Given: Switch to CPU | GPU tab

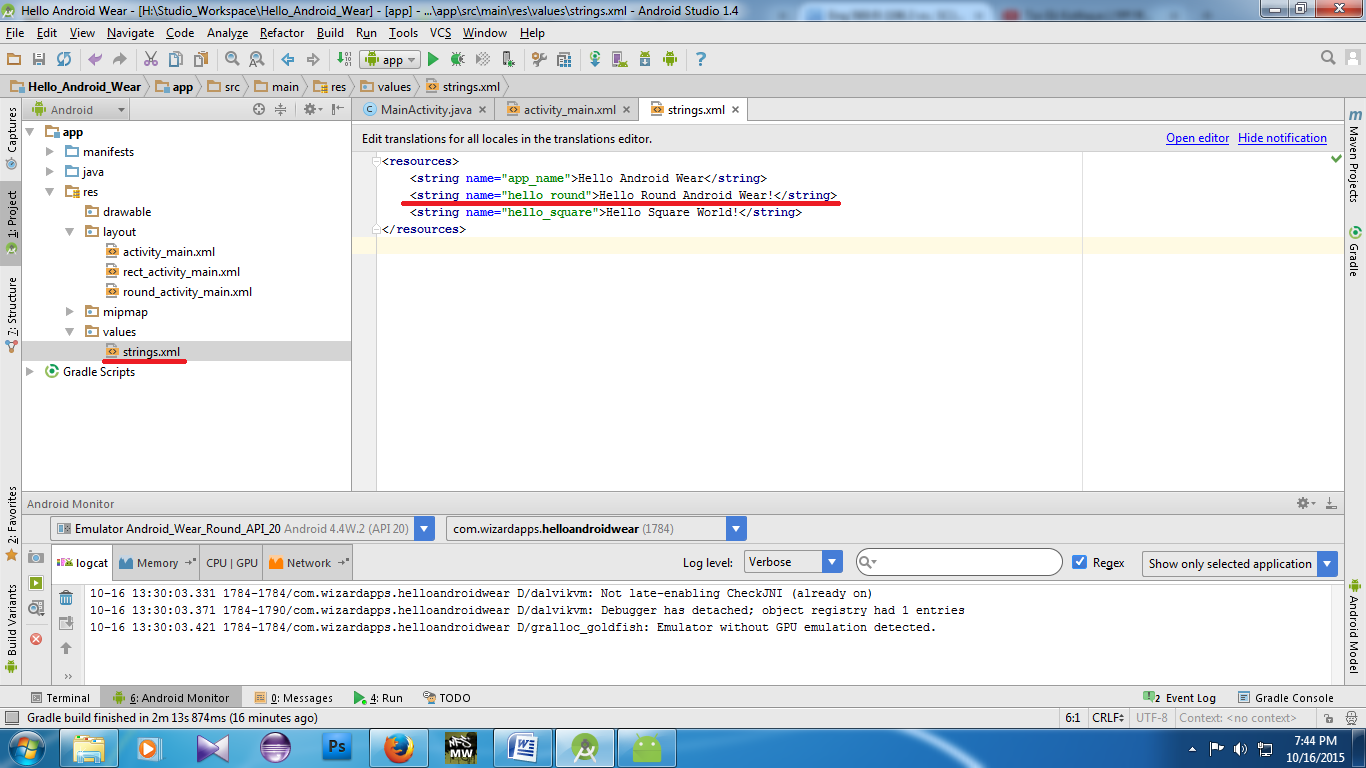Looking at the screenshot, I should [232, 563].
